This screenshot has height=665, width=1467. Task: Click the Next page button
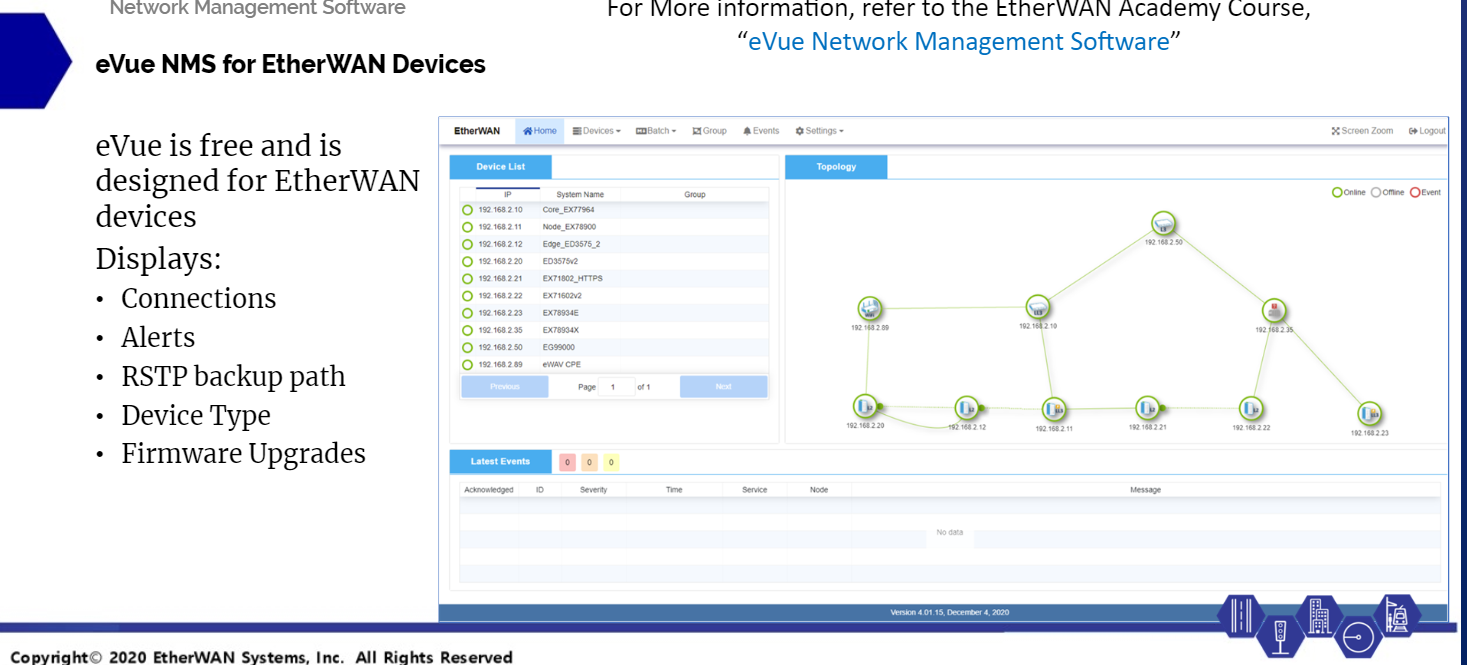click(x=724, y=387)
